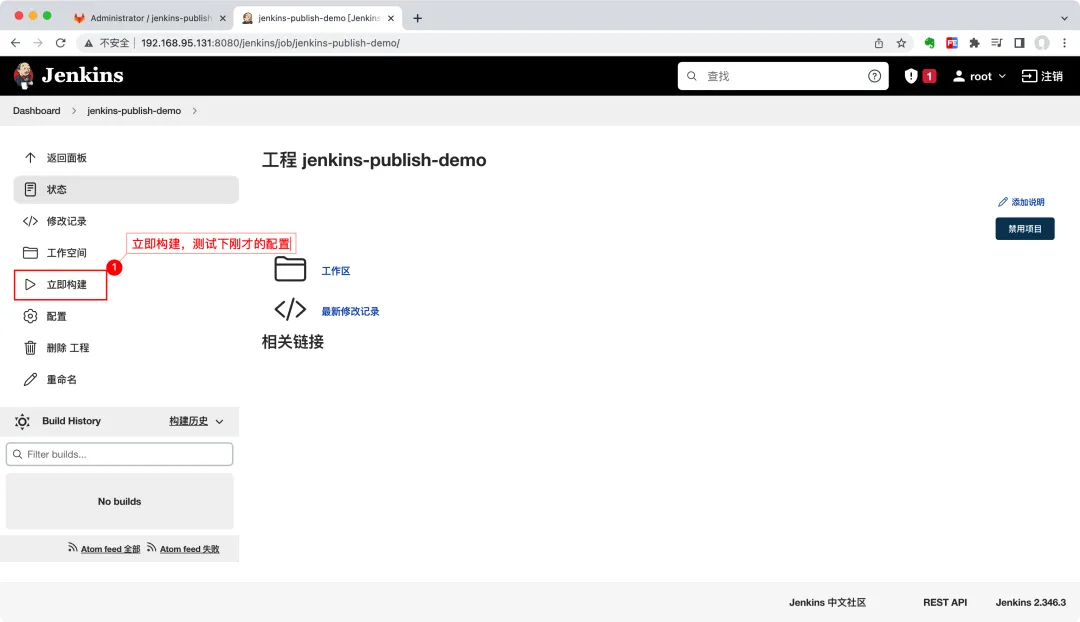This screenshot has height=622, width=1080.
Task: Go to Dashboard breadcrumb link
Action: 37,111
